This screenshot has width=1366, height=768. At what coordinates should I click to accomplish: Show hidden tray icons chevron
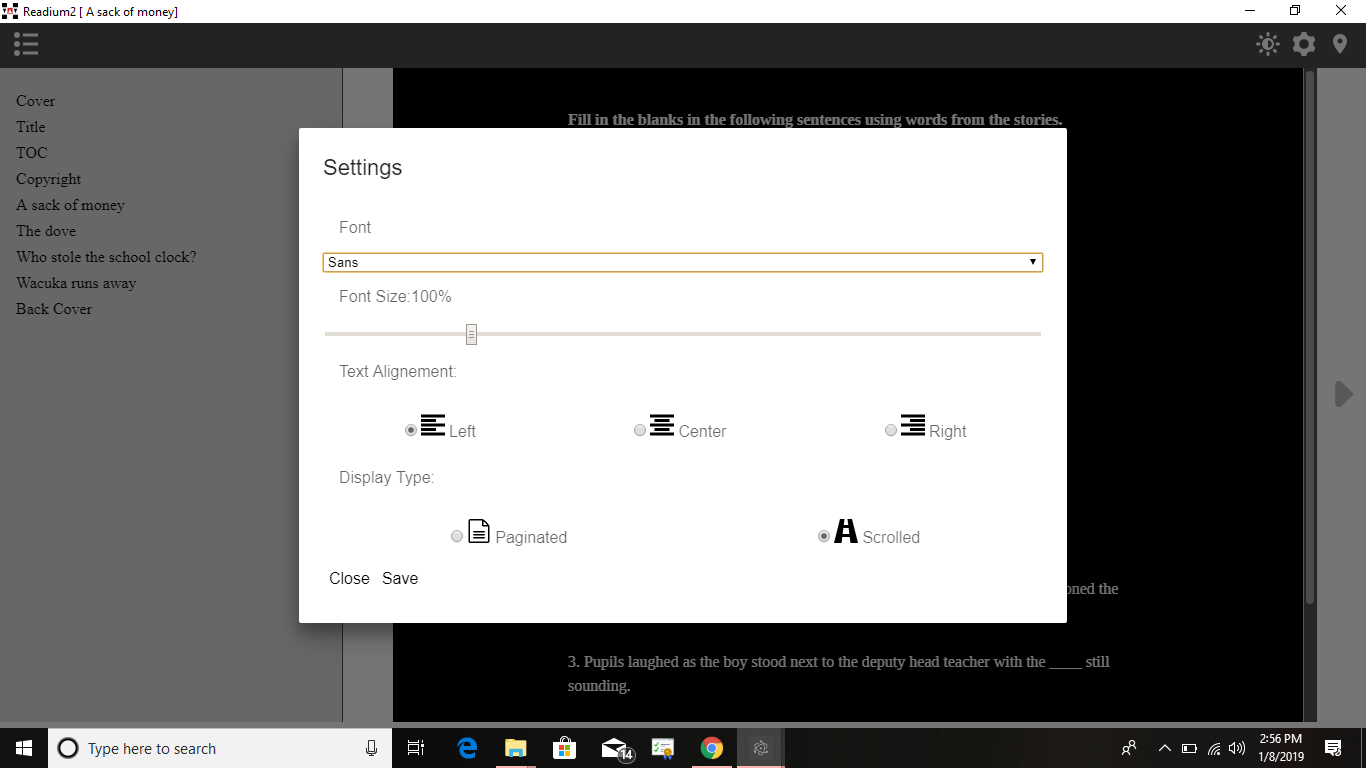[1164, 748]
